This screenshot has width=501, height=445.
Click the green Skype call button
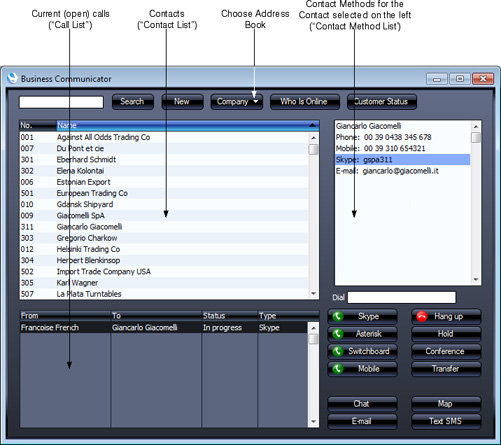362,316
